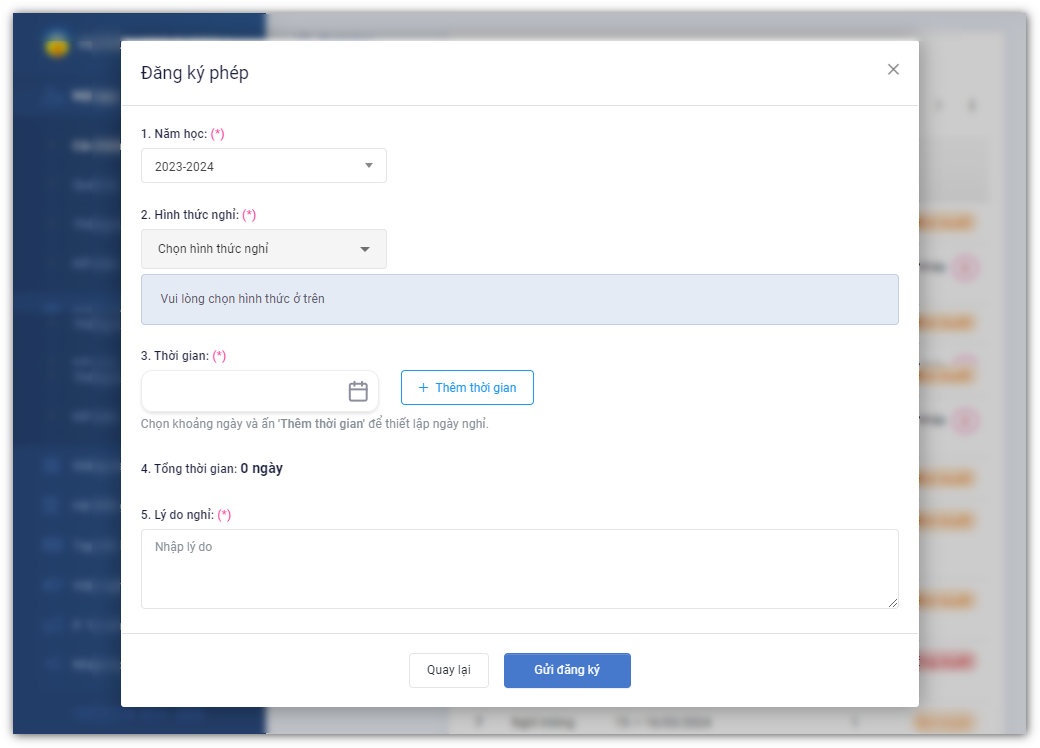
Task: Click the Vui lòng chọn hình thức notice box
Action: [x=519, y=299]
